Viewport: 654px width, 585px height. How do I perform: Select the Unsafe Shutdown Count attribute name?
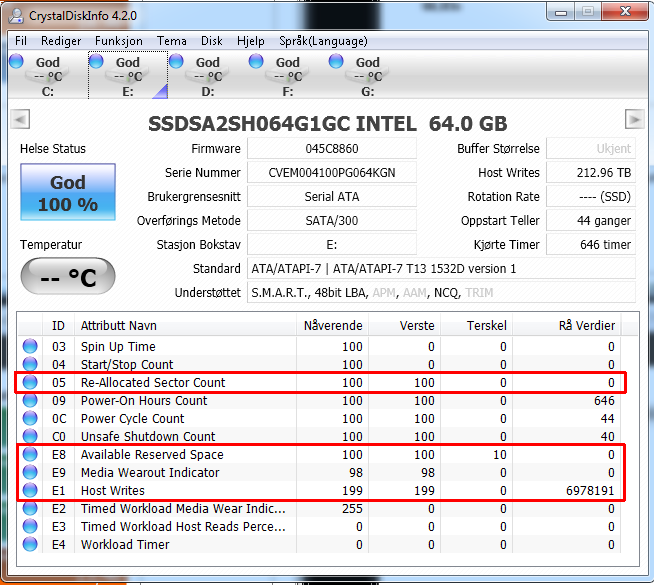pyautogui.click(x=148, y=436)
